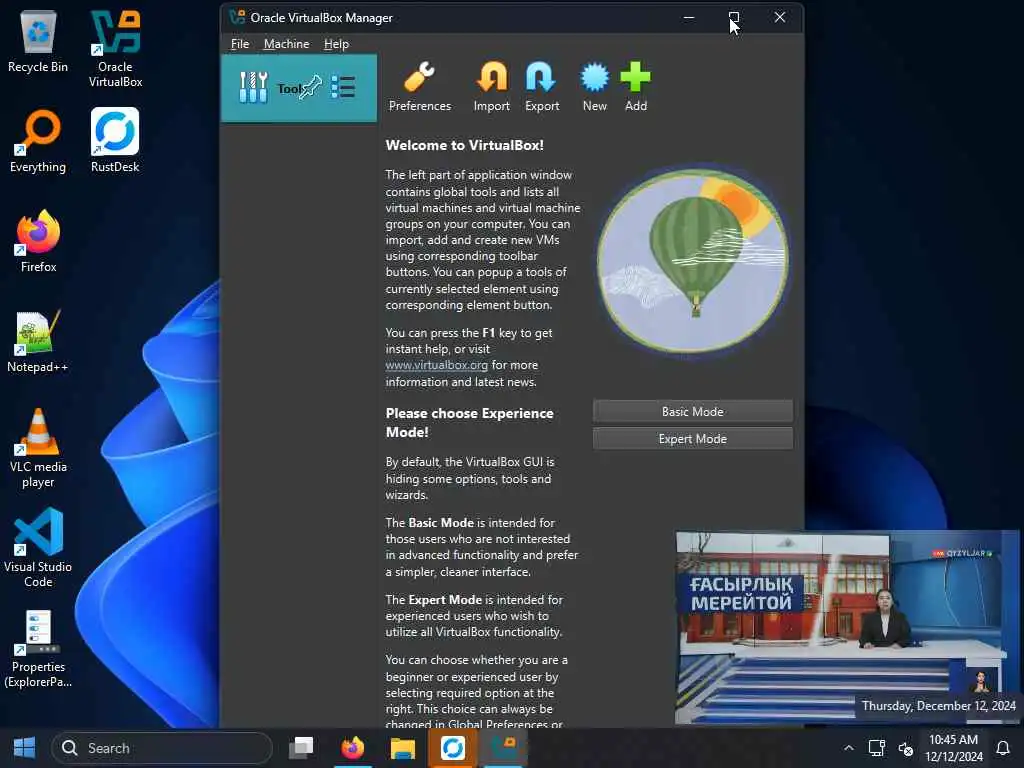Screen dimensions: 1024x768
Task: Open the Machine menu
Action: tap(286, 44)
